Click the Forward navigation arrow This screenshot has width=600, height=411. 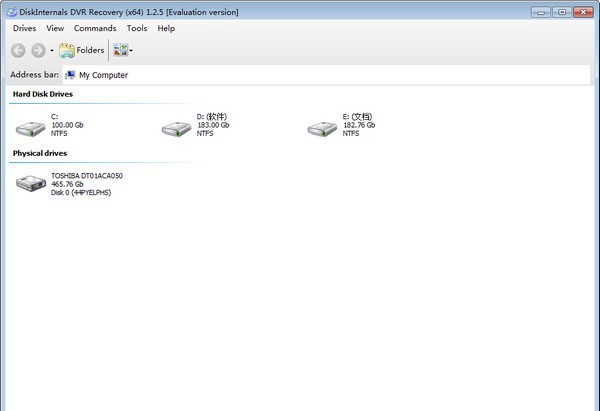[x=38, y=51]
